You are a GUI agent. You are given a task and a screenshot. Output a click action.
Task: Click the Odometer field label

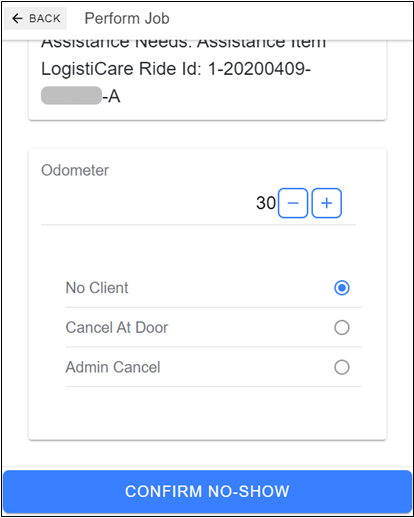pyautogui.click(x=75, y=170)
